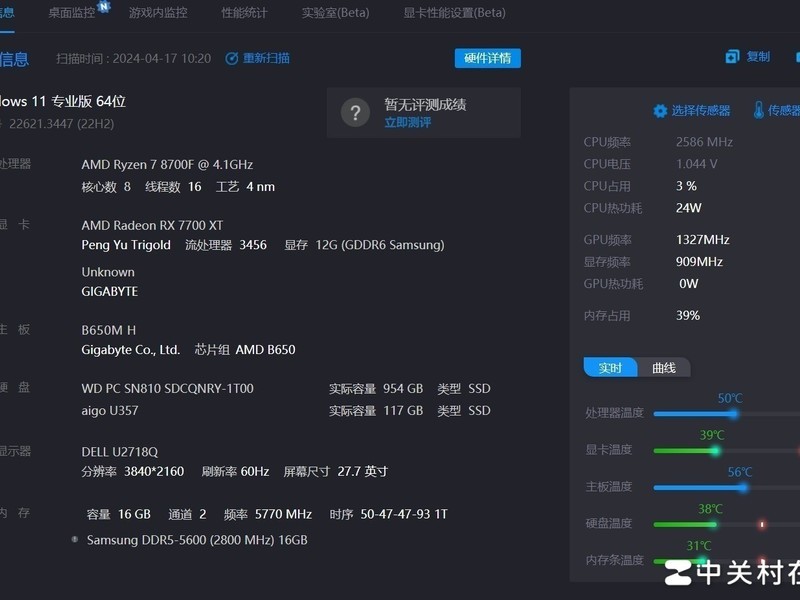Click the GIGABYTE text under Unknown

[x=110, y=292]
